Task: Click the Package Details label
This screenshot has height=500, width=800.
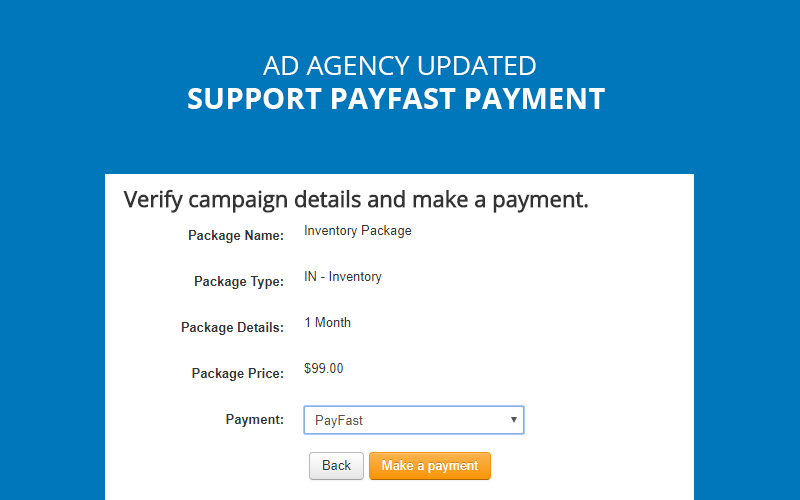Action: (232, 327)
